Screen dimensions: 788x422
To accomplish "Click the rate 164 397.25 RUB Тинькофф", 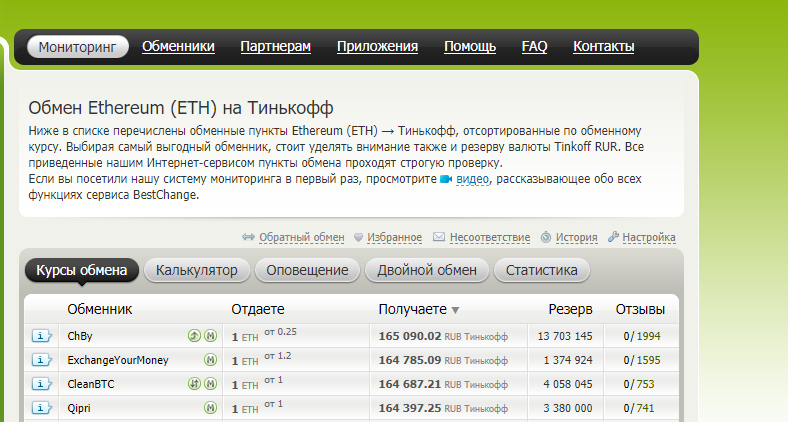I will click(443, 408).
